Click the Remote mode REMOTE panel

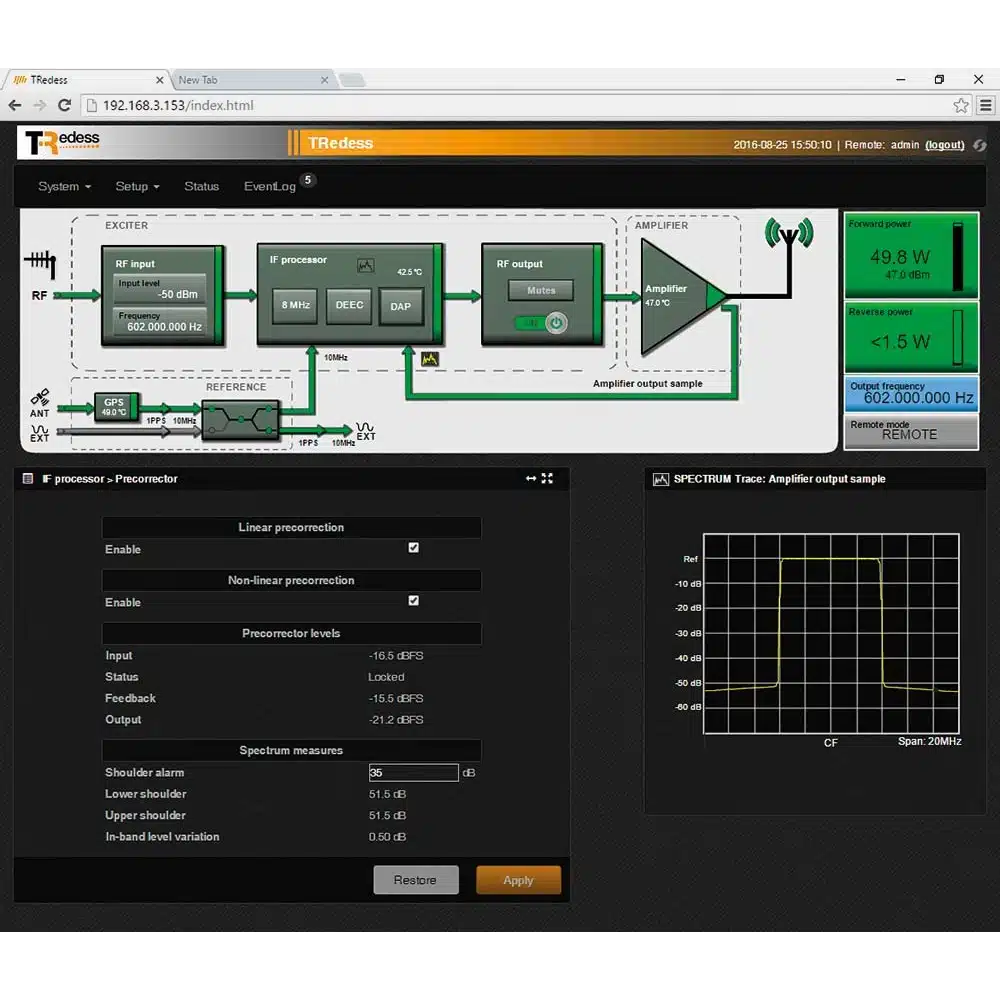point(911,431)
